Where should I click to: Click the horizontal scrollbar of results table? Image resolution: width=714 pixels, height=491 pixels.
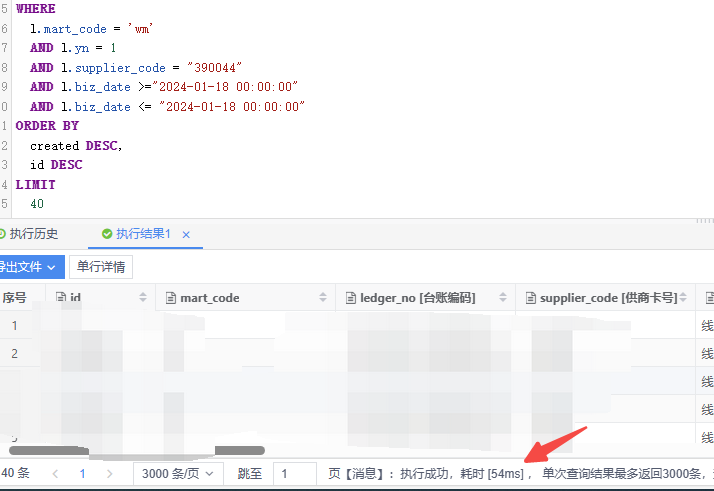tap(137, 450)
